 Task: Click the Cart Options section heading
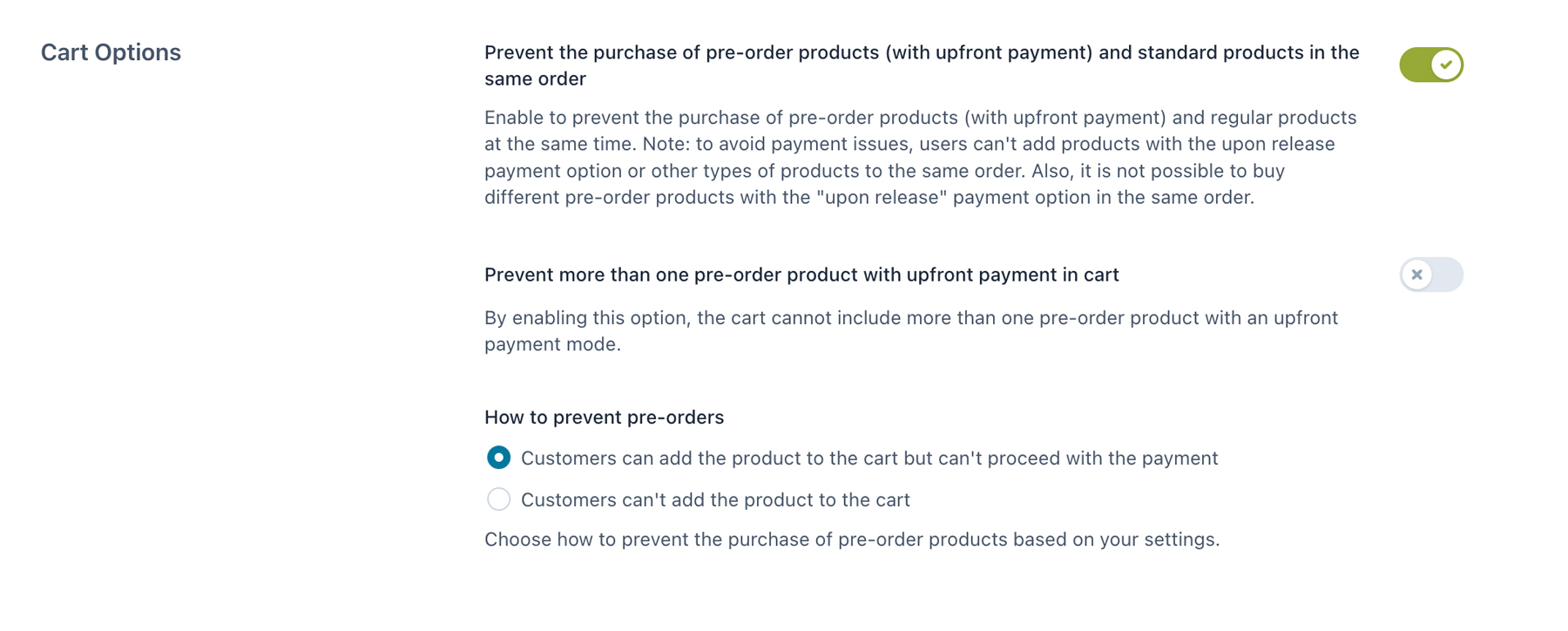111,52
